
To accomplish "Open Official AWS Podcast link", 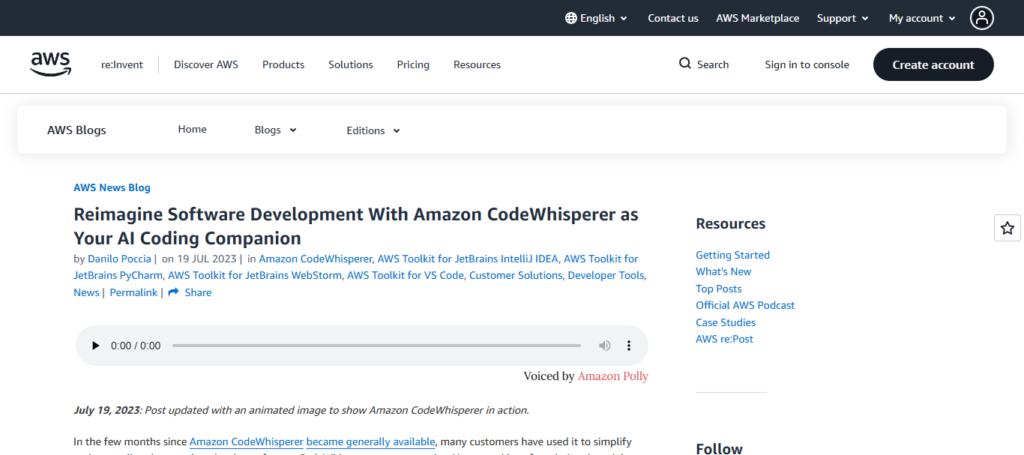I will (x=745, y=305).
